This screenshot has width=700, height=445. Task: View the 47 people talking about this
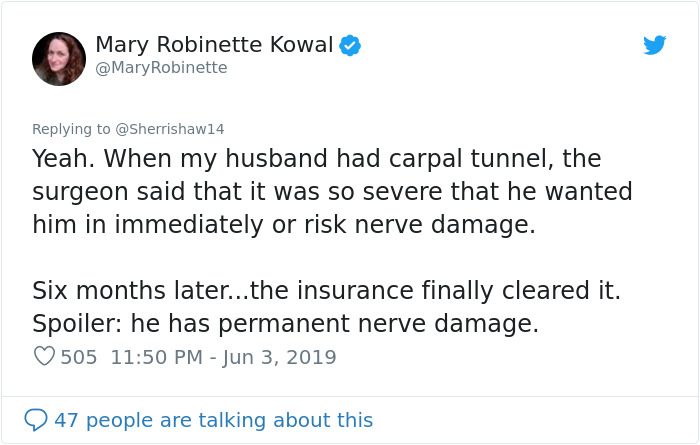213,420
